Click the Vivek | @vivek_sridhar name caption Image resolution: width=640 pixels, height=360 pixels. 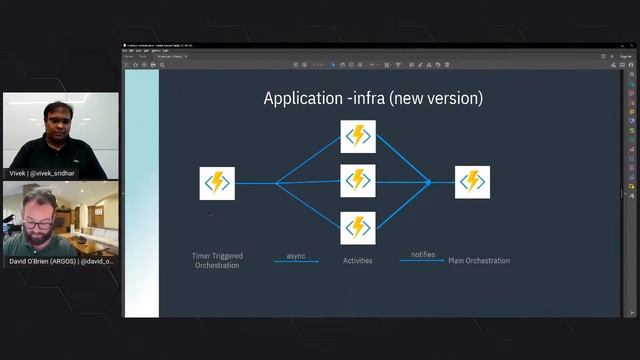click(x=42, y=173)
